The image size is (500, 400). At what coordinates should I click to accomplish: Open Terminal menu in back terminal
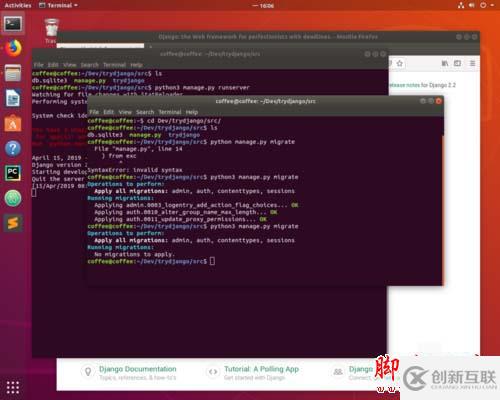pos(114,65)
